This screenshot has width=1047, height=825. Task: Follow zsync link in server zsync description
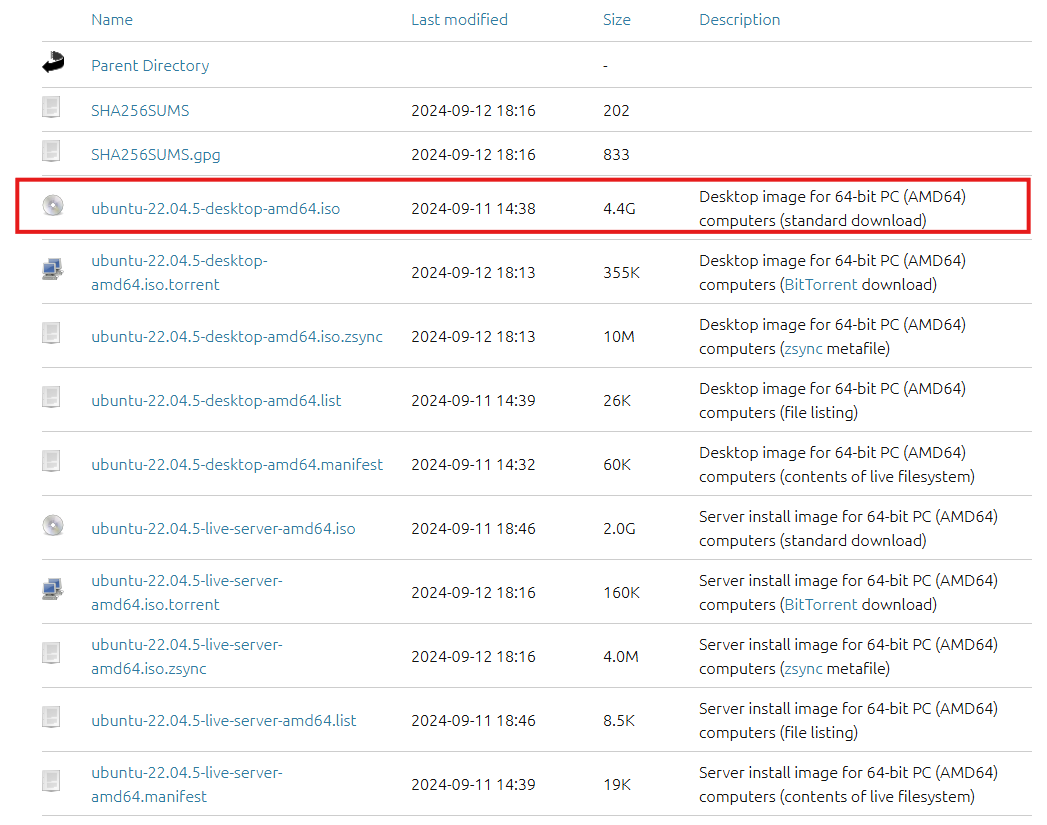coord(803,668)
